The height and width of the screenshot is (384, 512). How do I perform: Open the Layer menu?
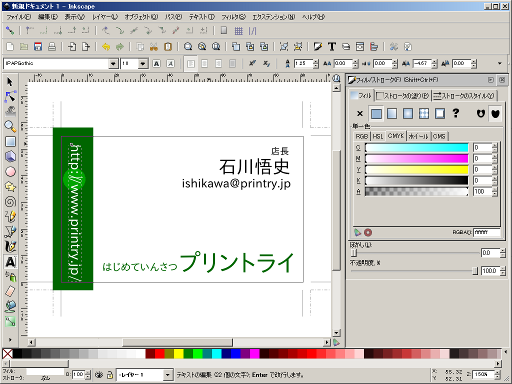[105, 17]
